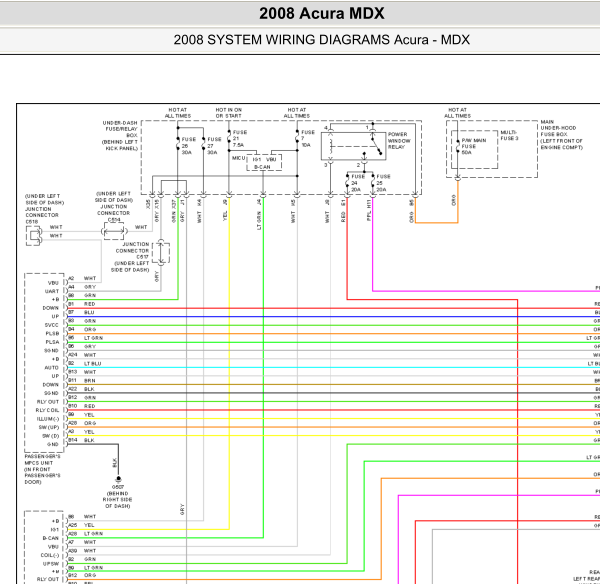Click the A7 WHT pin row
600x584 pixels.
click(x=82, y=542)
